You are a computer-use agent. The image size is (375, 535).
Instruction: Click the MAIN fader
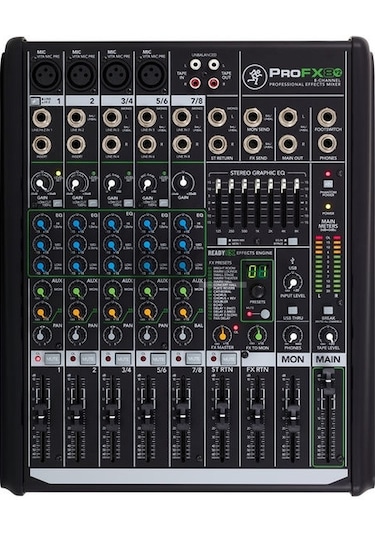(328, 381)
